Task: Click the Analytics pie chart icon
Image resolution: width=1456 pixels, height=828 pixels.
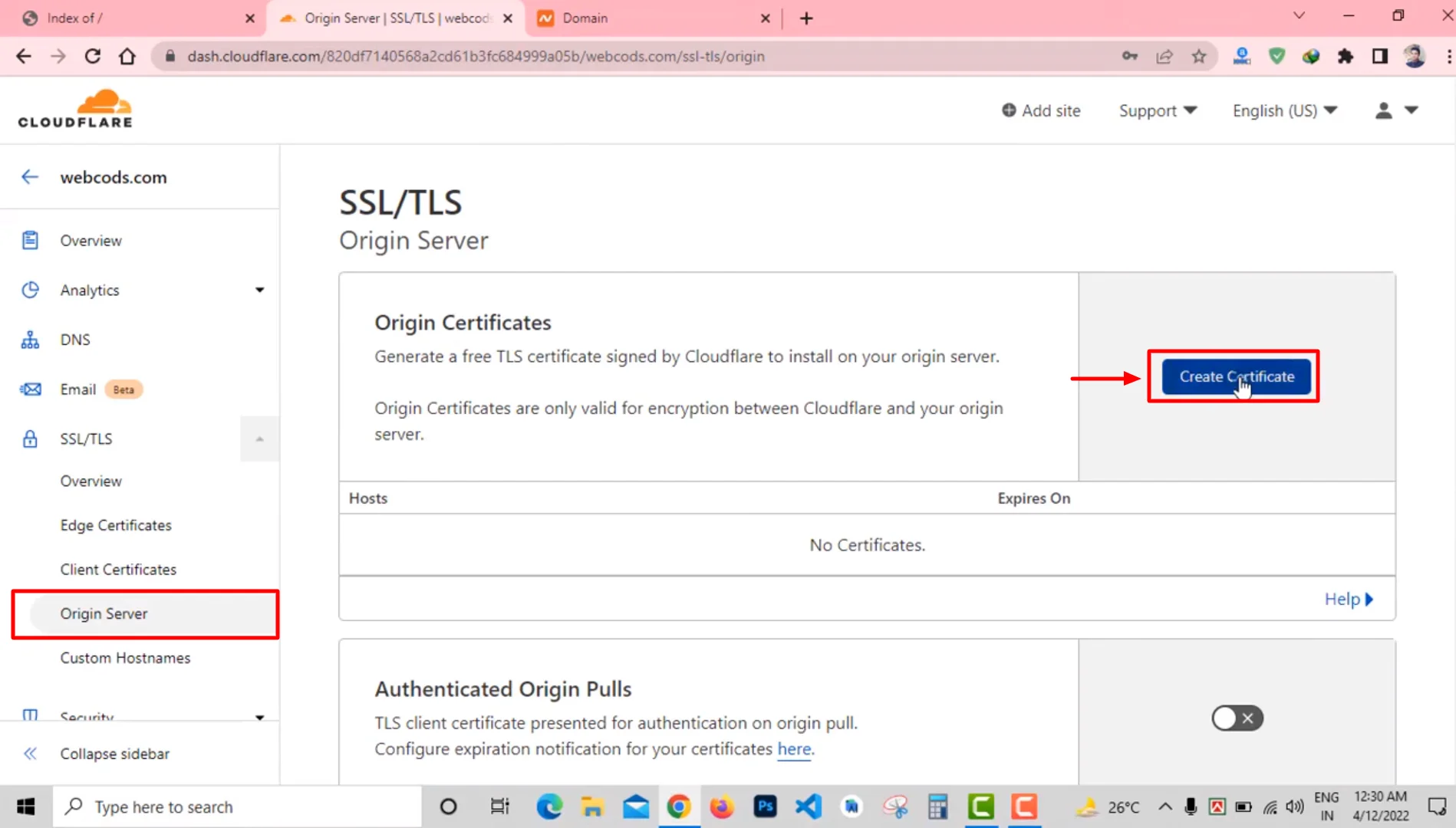Action: click(30, 290)
